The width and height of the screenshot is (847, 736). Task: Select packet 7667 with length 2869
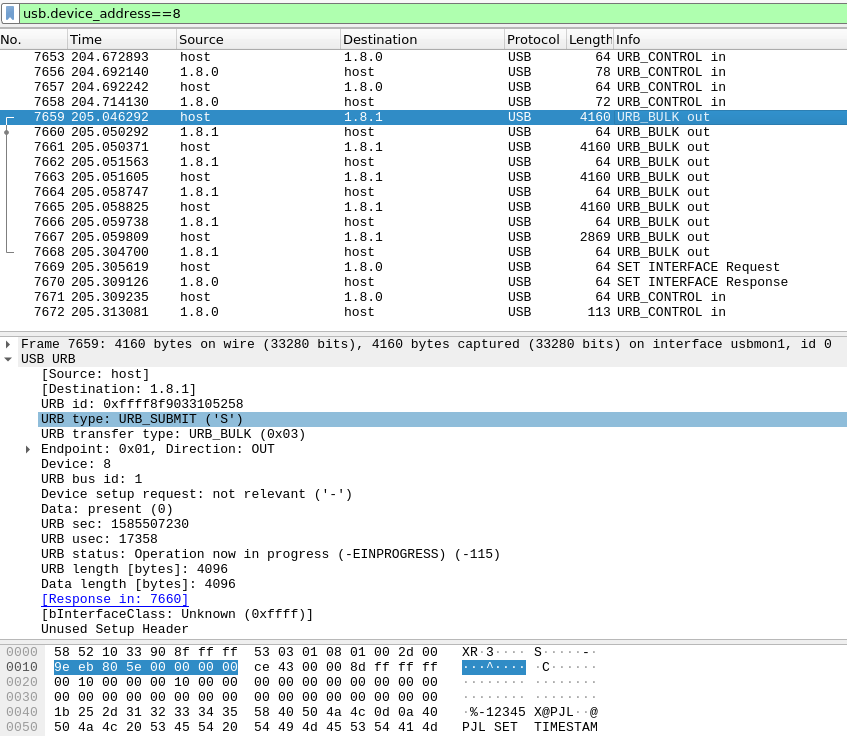click(x=424, y=237)
